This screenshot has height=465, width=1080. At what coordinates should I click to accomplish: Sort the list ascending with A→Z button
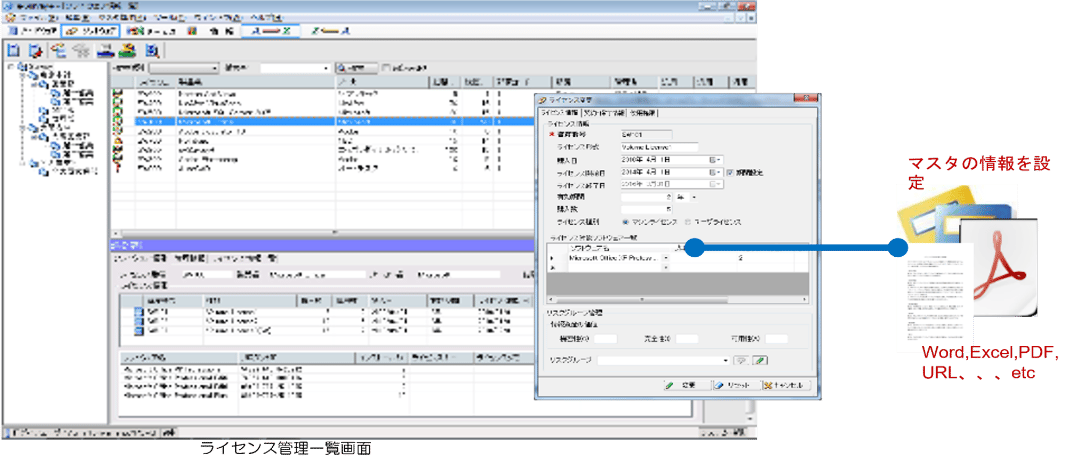[270, 31]
